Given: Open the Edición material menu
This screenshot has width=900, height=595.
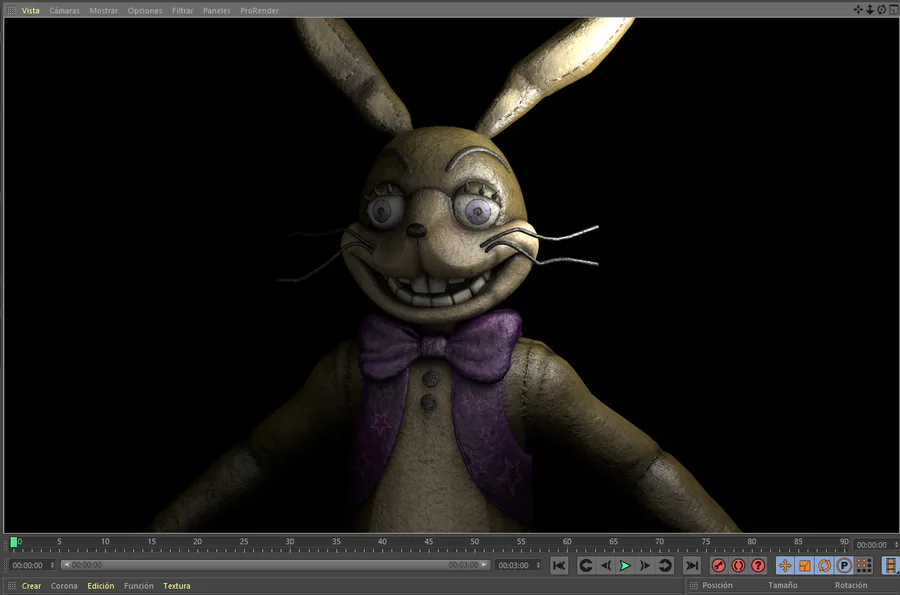Looking at the screenshot, I should click(100, 586).
